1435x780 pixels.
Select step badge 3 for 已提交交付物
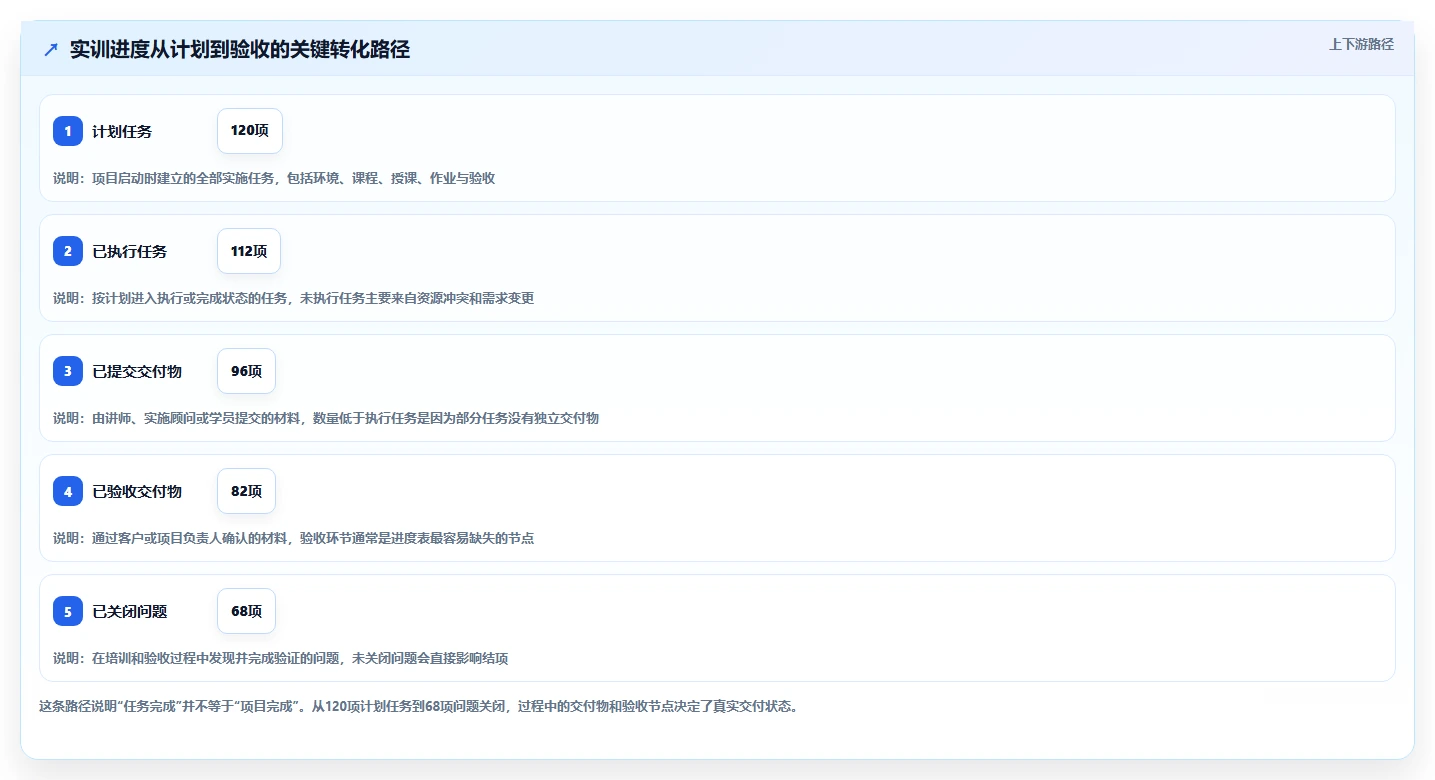click(x=68, y=371)
